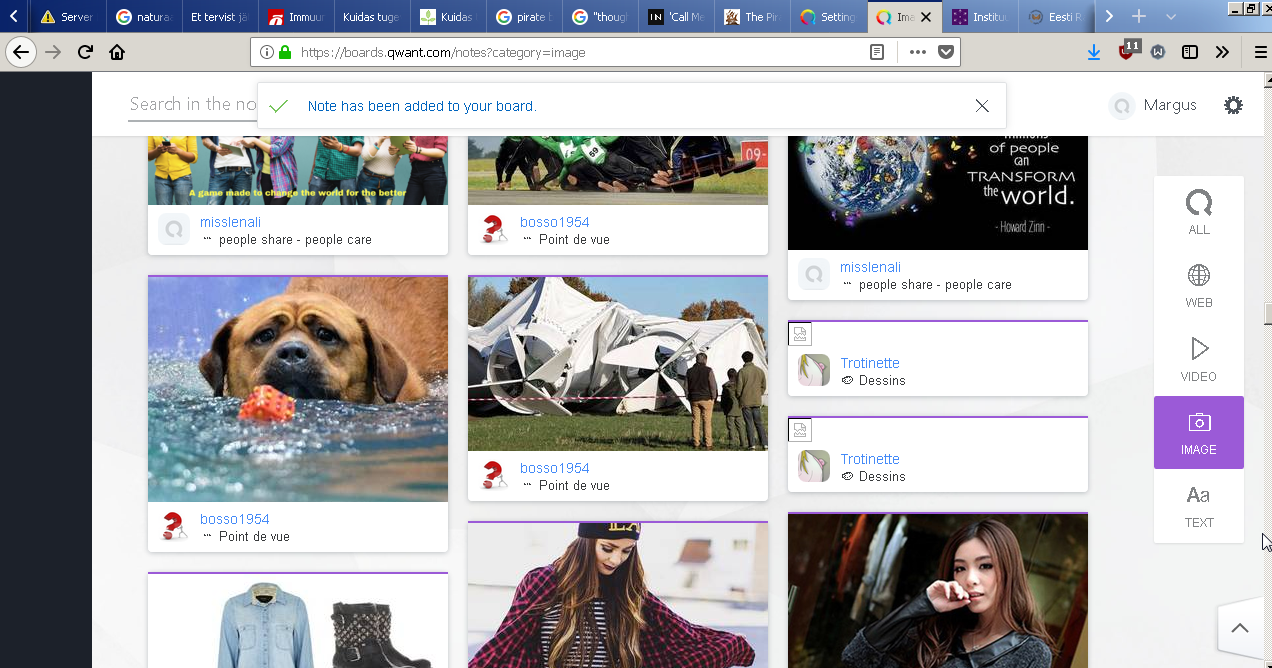The width and height of the screenshot is (1272, 668).
Task: Switch to the Server tab
Action: (67, 17)
